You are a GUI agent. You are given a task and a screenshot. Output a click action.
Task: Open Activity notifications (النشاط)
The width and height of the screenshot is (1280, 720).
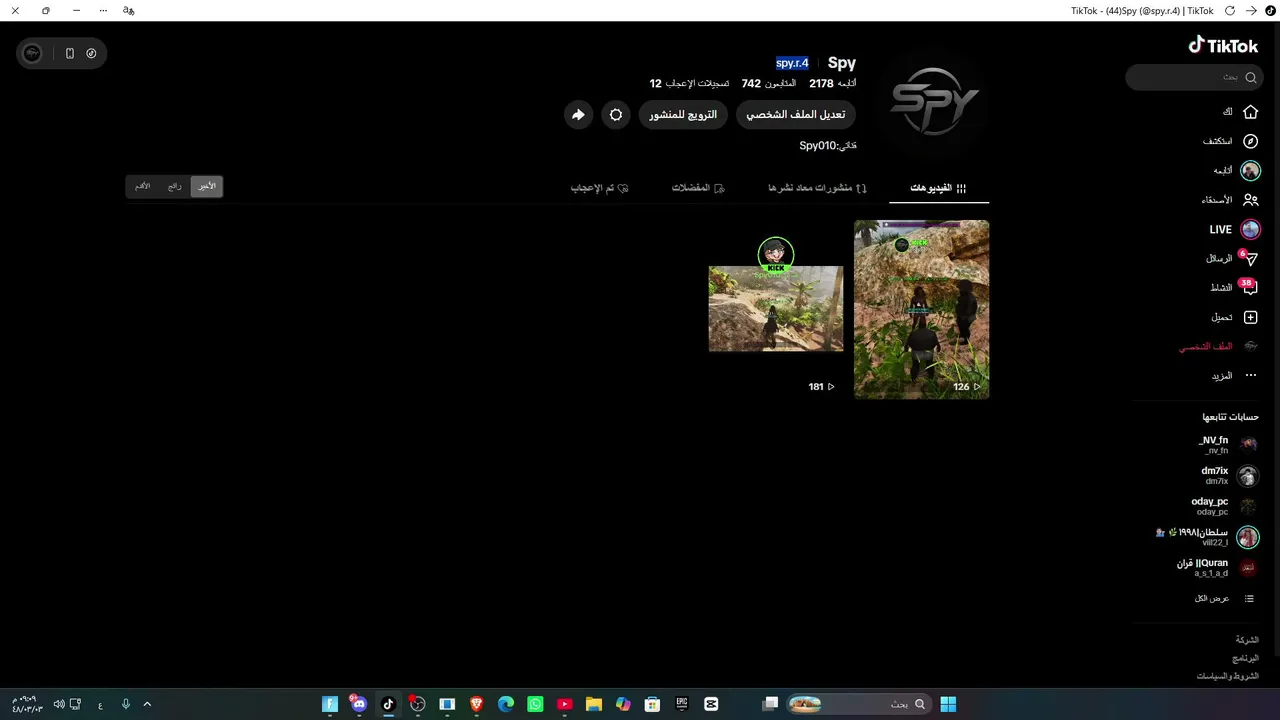[1233, 288]
